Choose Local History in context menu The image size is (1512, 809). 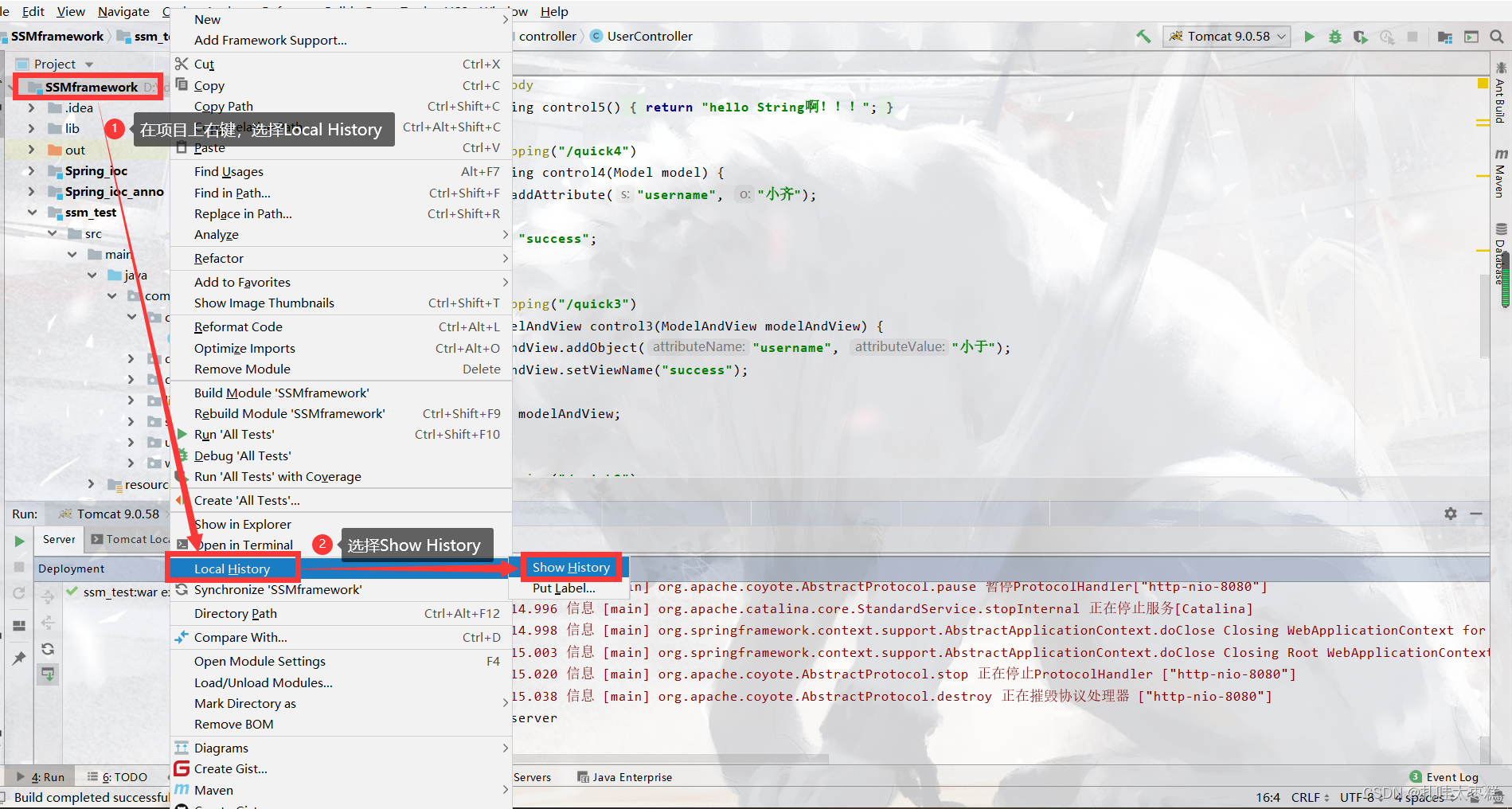341,569
